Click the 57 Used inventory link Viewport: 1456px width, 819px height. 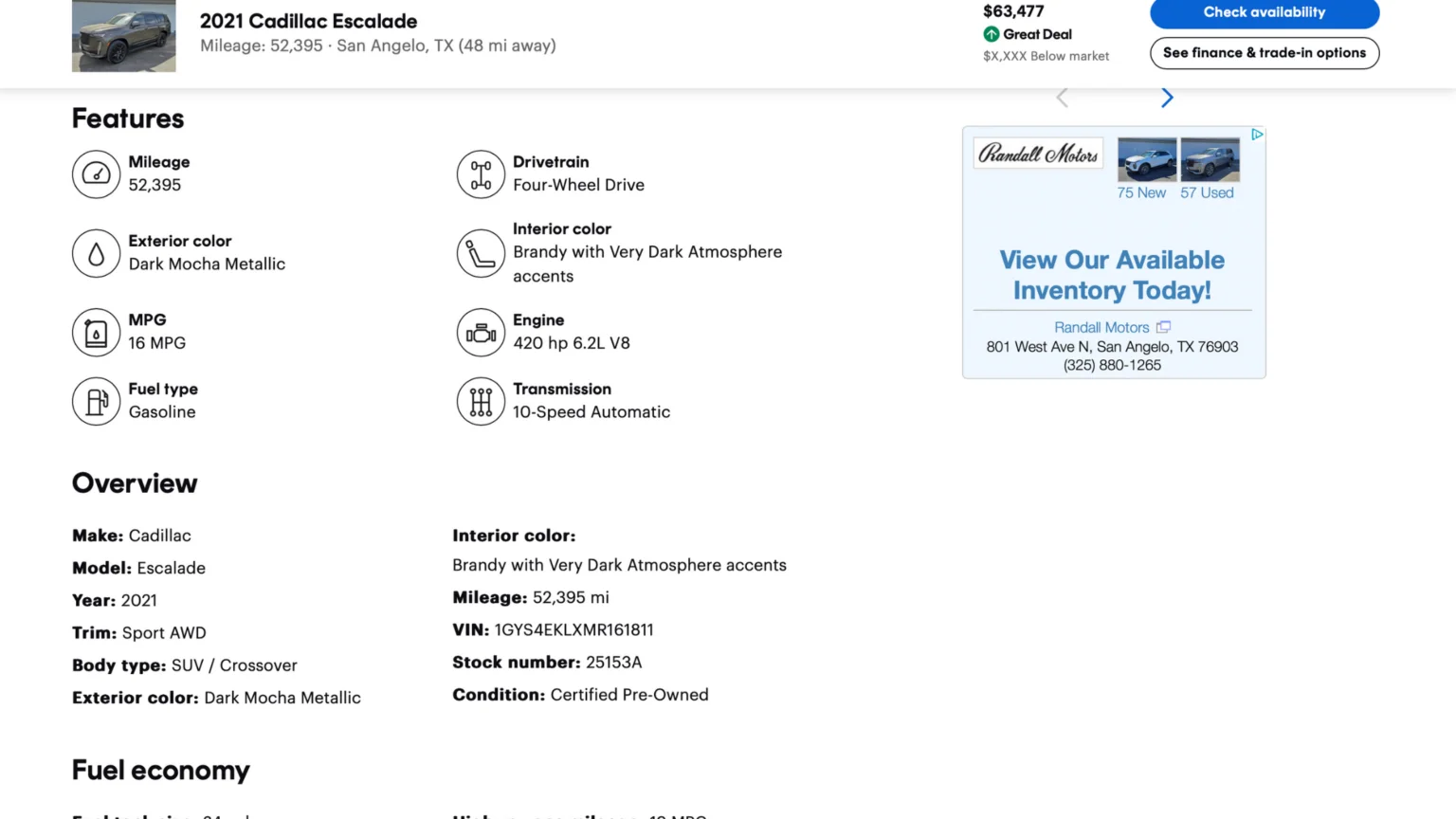pos(1207,192)
